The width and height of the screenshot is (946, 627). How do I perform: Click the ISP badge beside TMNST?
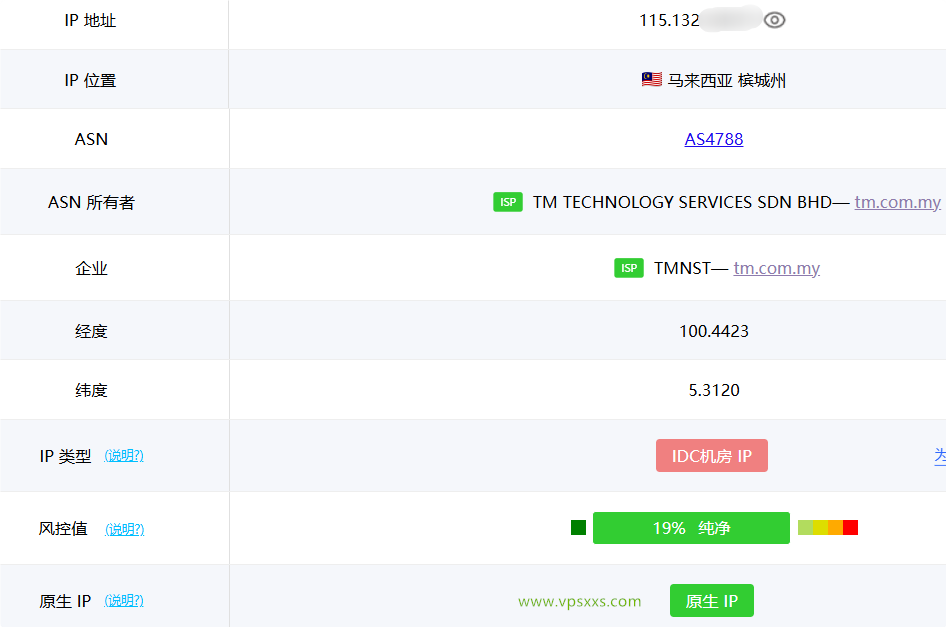point(628,268)
